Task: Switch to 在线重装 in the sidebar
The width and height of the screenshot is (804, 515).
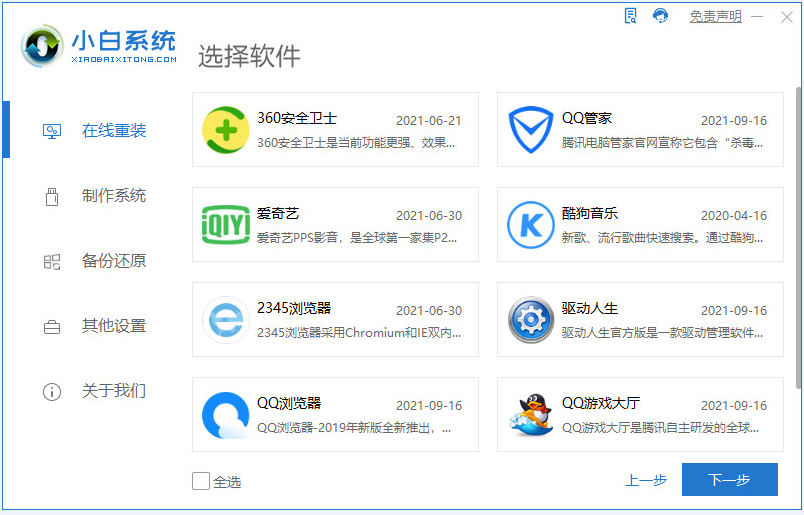Action: coord(95,130)
